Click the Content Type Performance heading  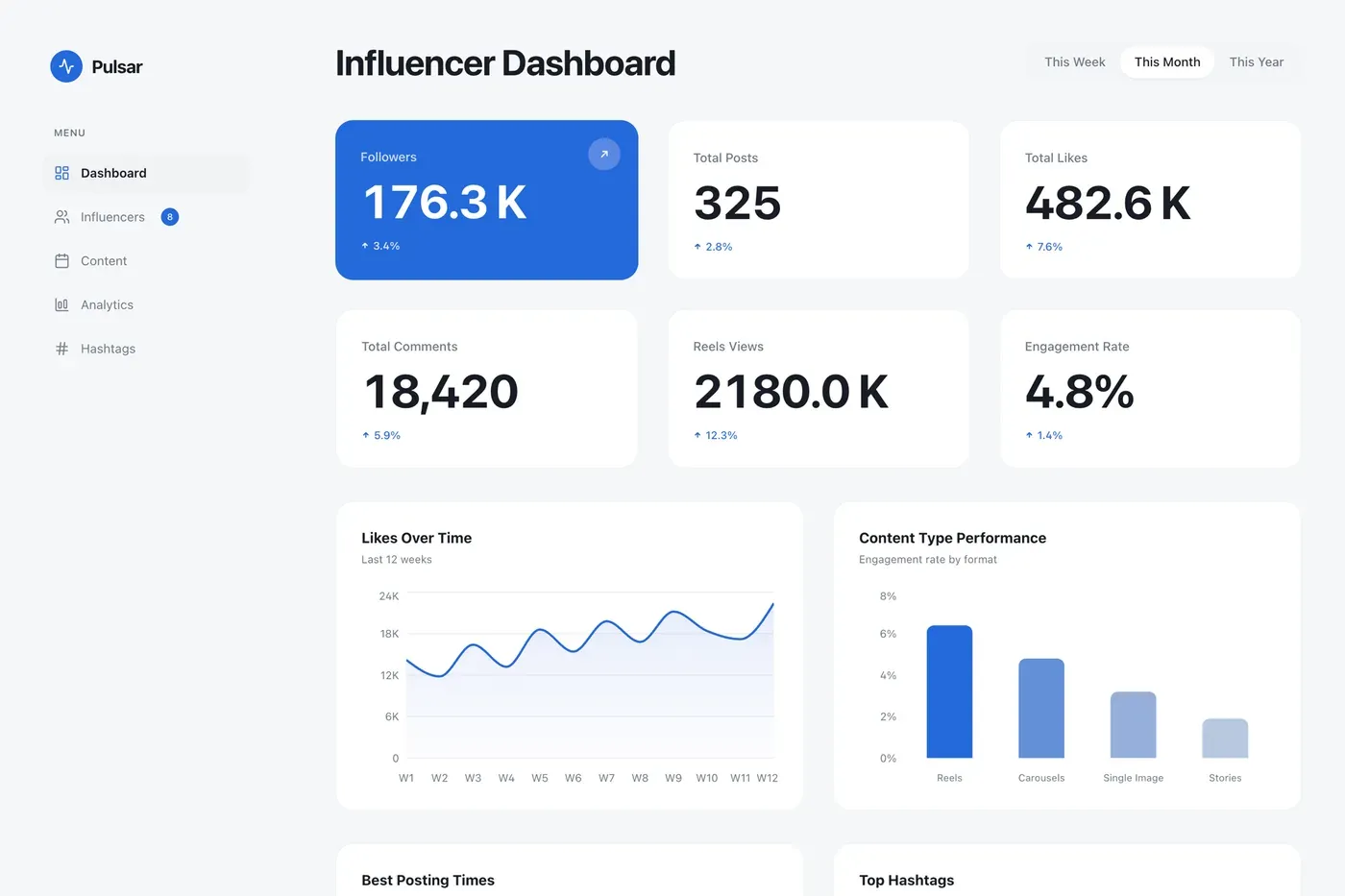[953, 538]
